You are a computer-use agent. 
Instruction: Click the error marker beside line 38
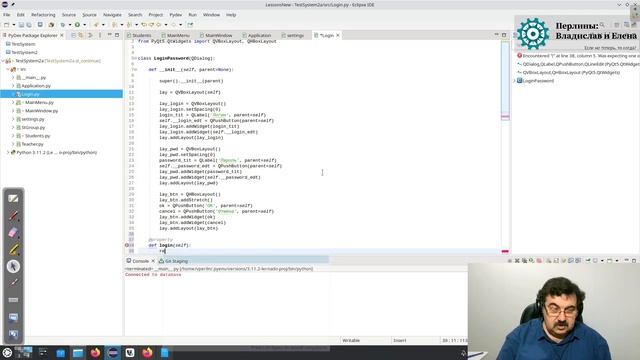127,245
